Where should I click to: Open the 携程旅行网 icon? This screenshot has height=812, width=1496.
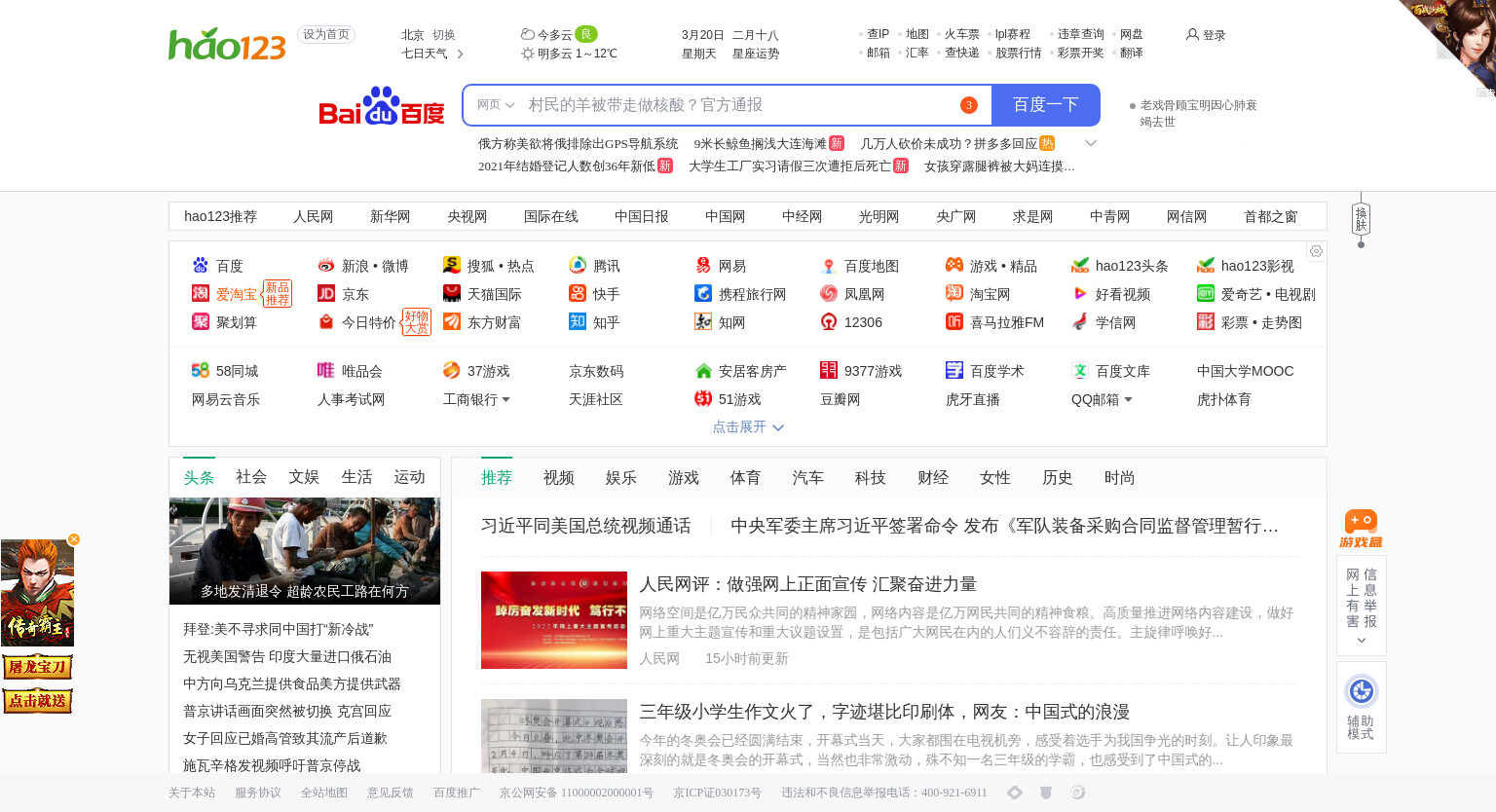coord(703,293)
